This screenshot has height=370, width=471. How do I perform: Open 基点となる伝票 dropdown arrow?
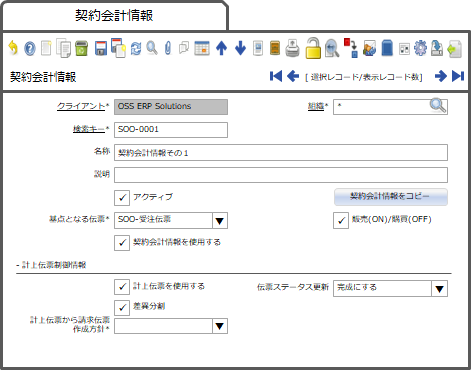pos(220,221)
